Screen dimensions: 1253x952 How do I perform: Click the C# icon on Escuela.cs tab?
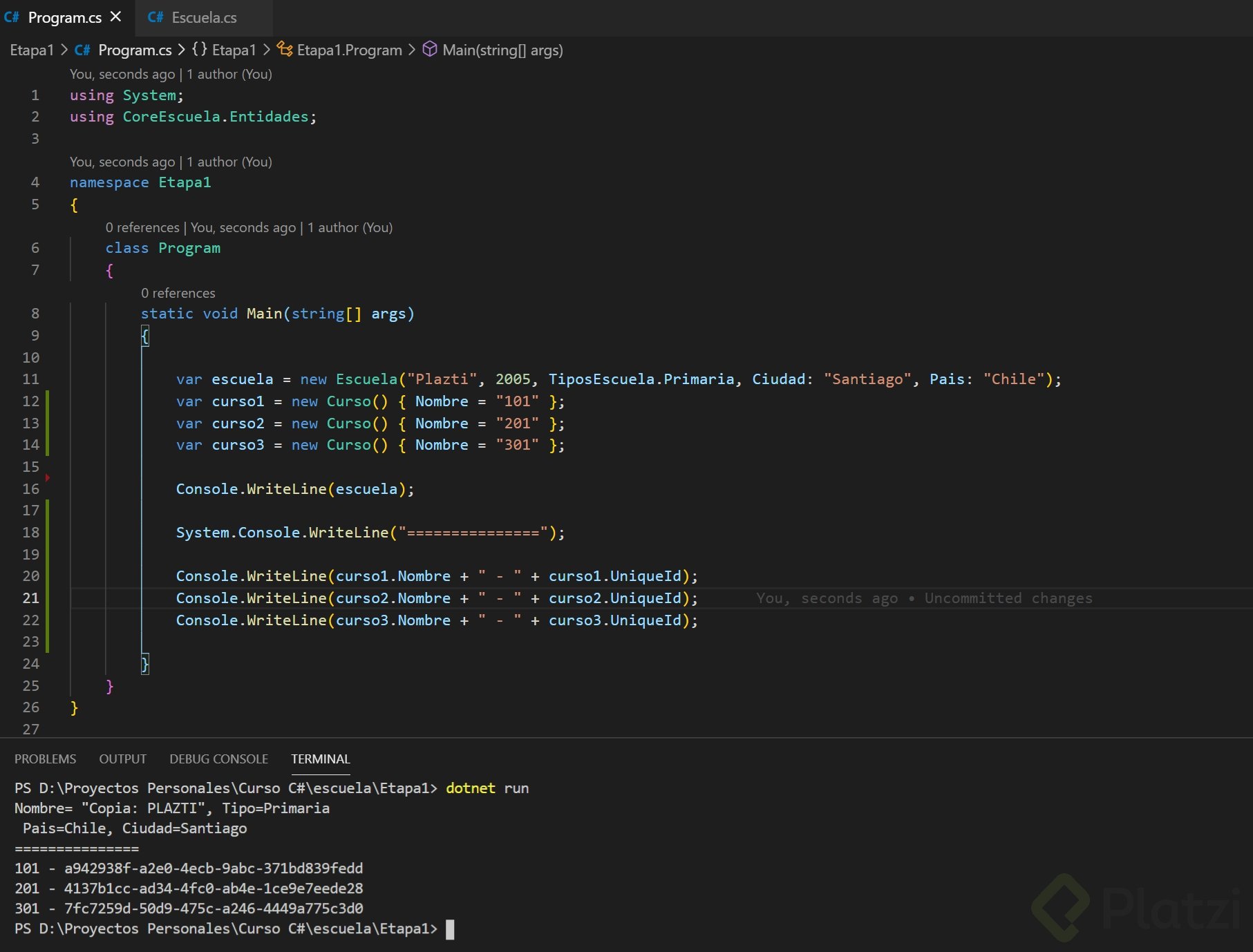[x=156, y=17]
